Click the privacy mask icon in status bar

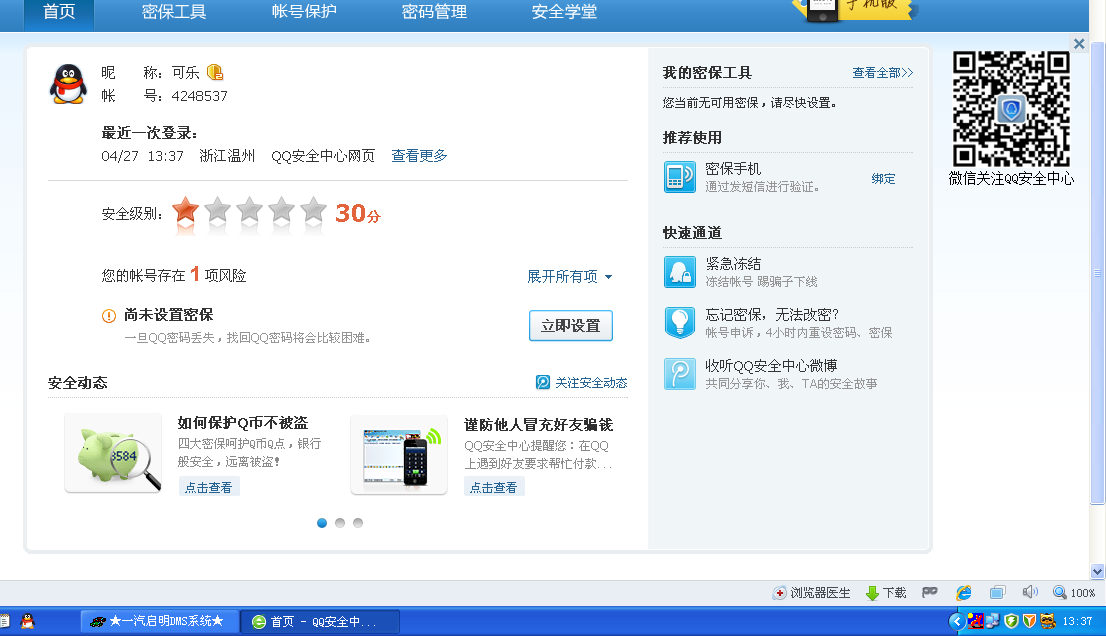click(x=930, y=592)
